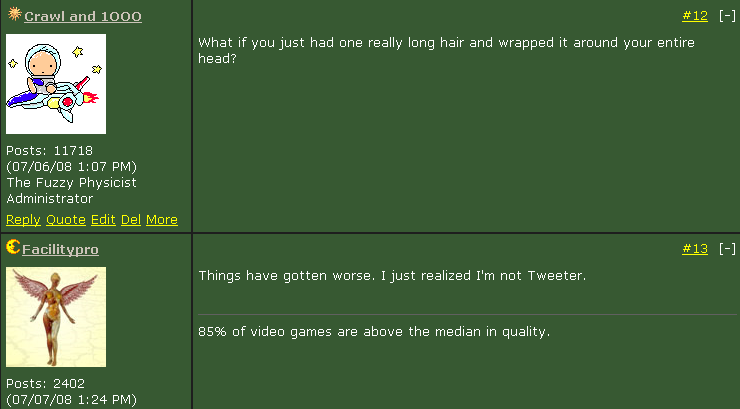This screenshot has width=740, height=409.
Task: Open the #13 post permalink
Action: [x=695, y=249]
